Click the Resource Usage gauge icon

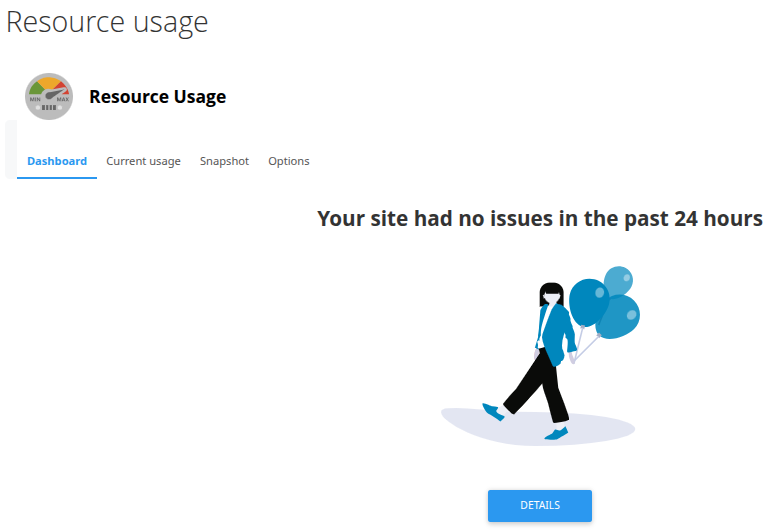49,96
